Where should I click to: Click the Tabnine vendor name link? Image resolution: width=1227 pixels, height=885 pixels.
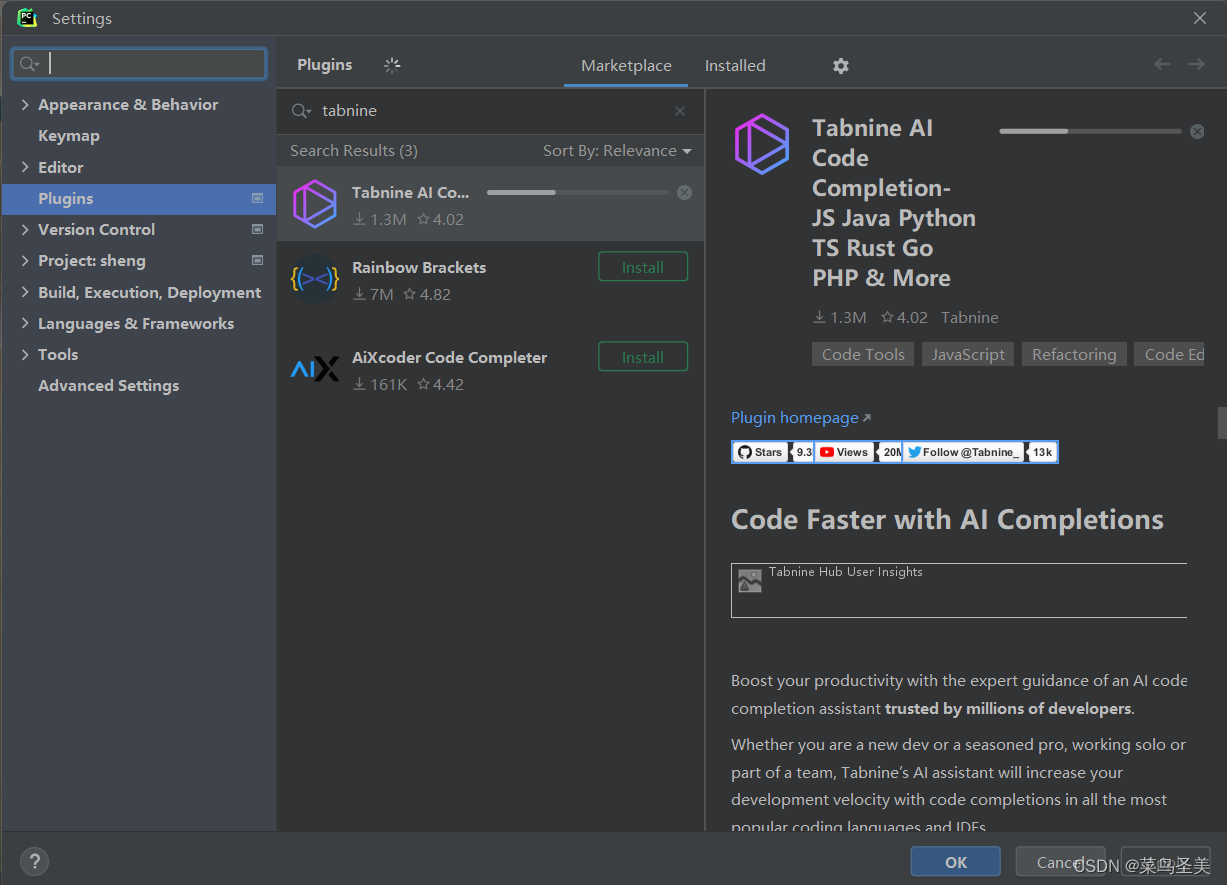pos(969,318)
